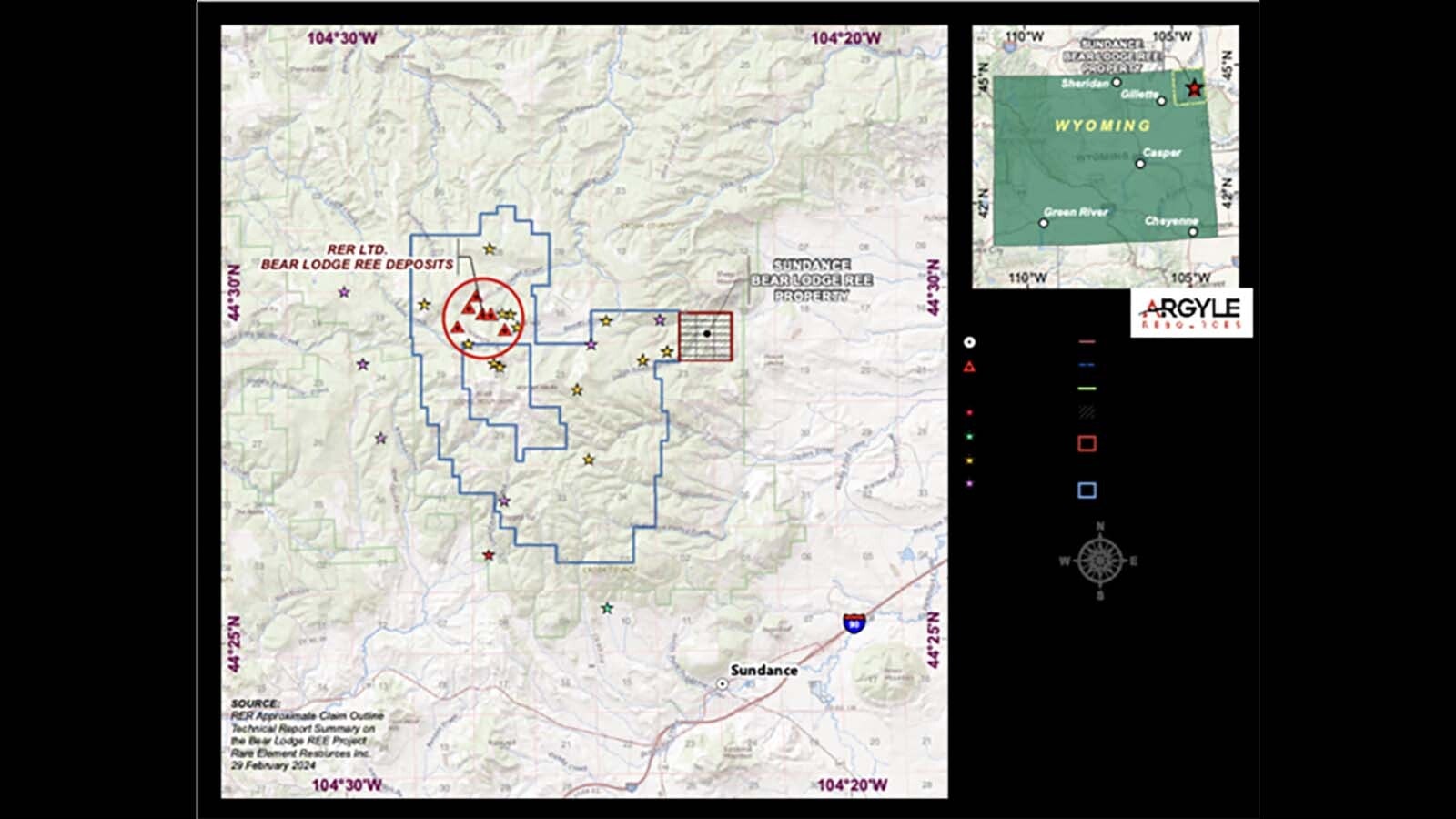
Task: Click the Gillette city marker in inset
Action: (1161, 101)
